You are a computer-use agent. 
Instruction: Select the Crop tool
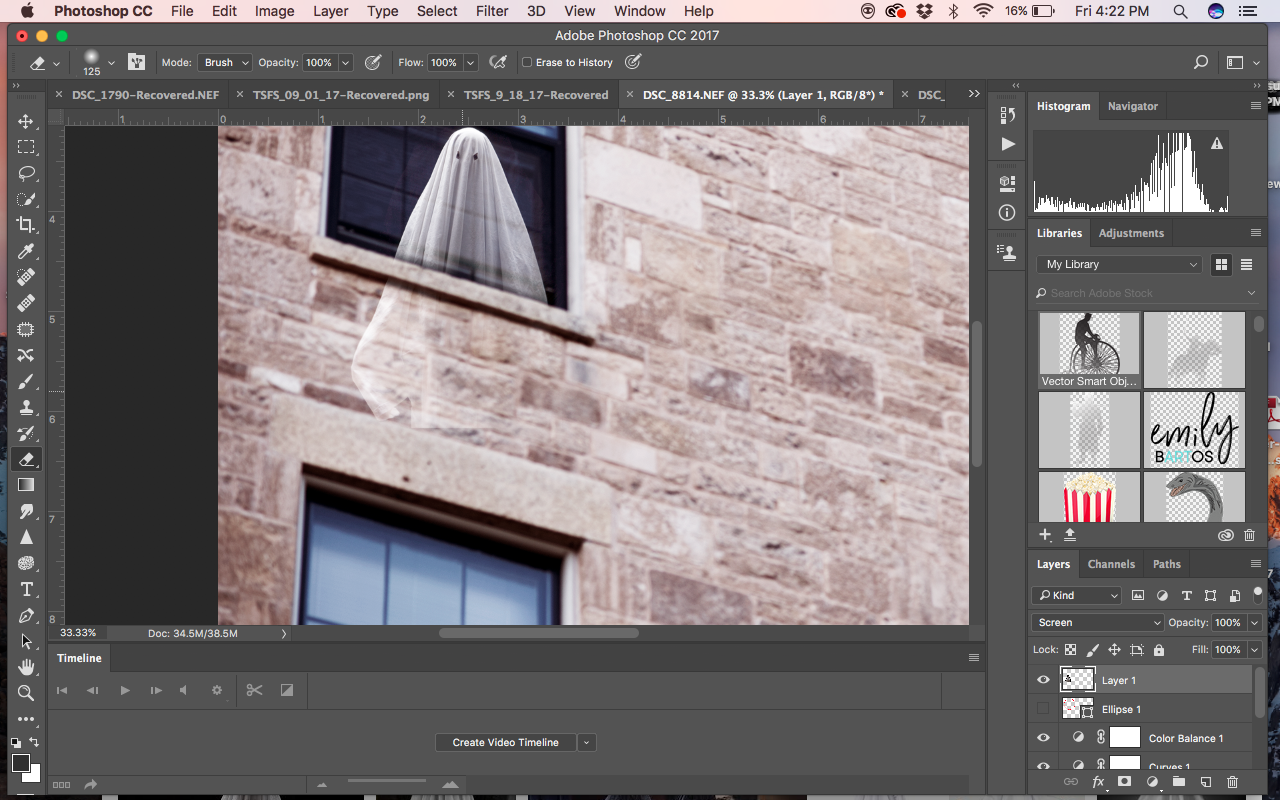coord(26,225)
